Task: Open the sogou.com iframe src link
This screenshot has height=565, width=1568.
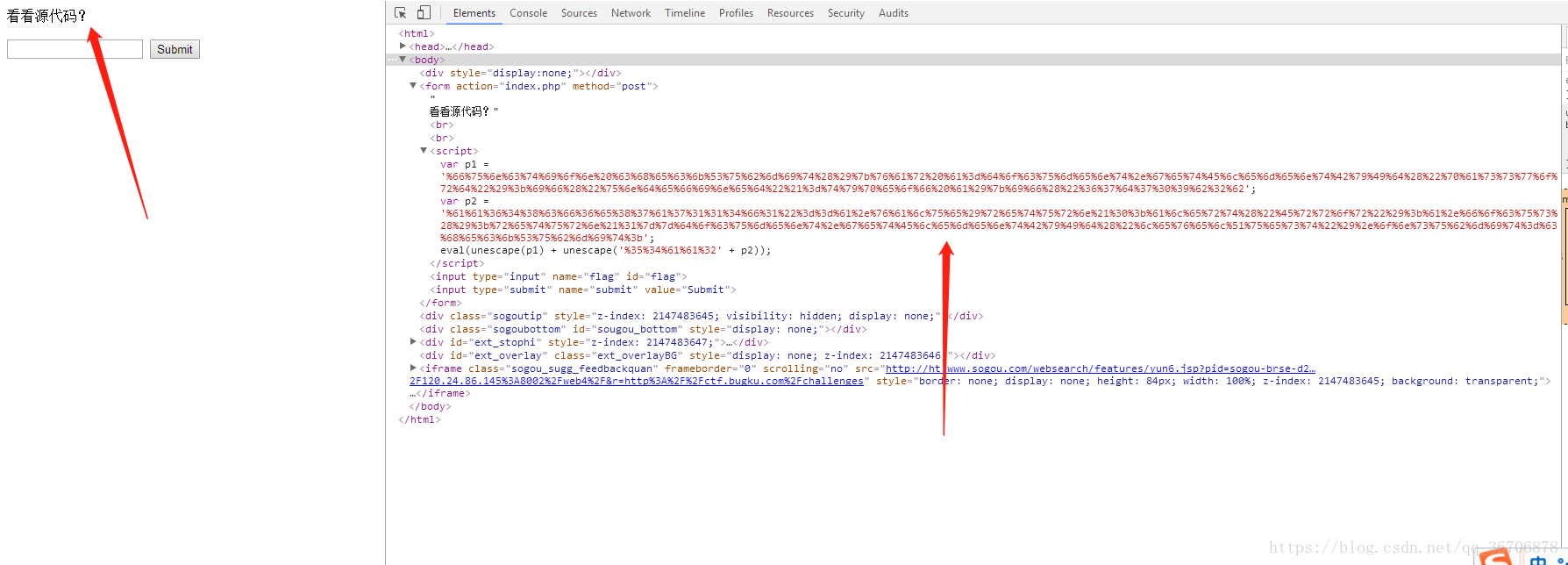Action: click(x=1101, y=368)
